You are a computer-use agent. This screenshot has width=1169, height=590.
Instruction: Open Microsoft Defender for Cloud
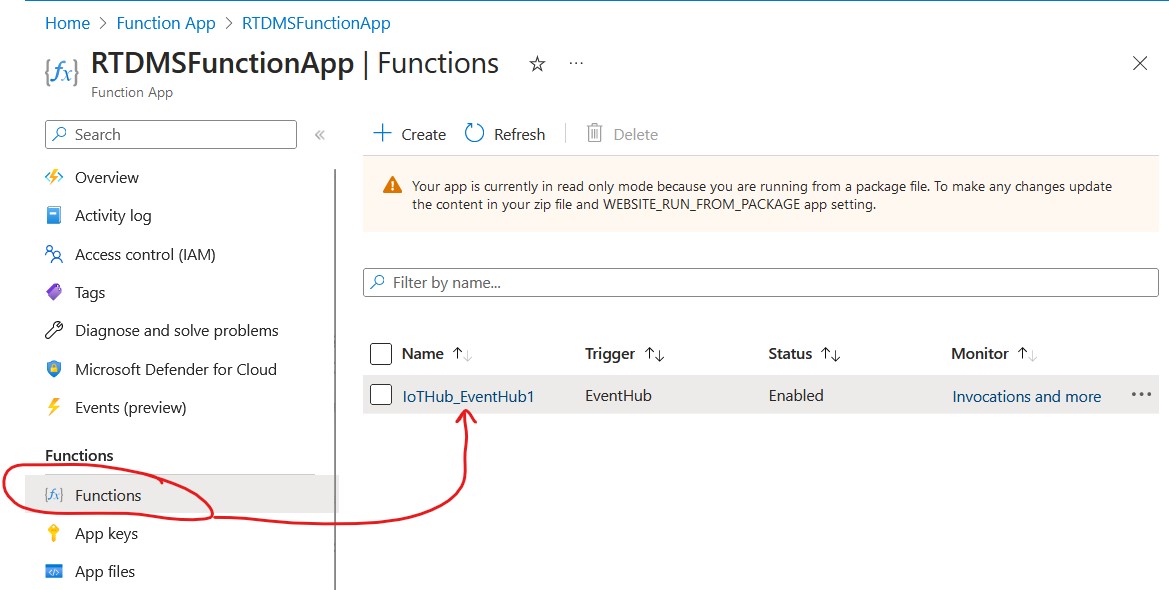pos(176,370)
